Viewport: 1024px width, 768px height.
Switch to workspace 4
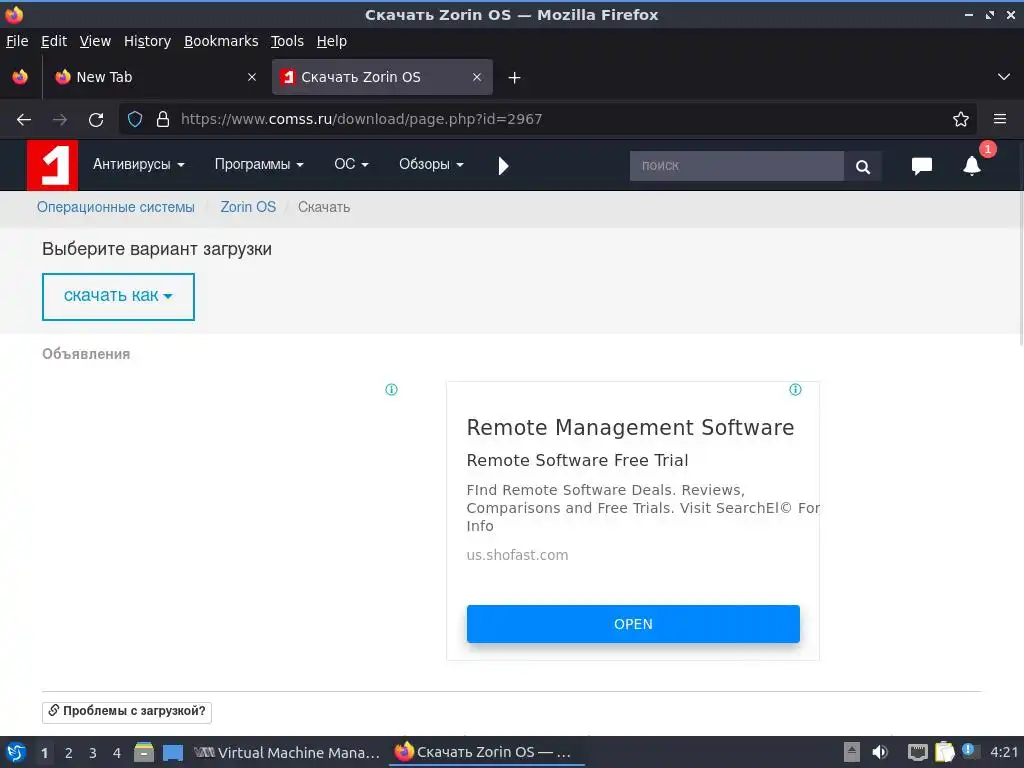[x=117, y=753]
